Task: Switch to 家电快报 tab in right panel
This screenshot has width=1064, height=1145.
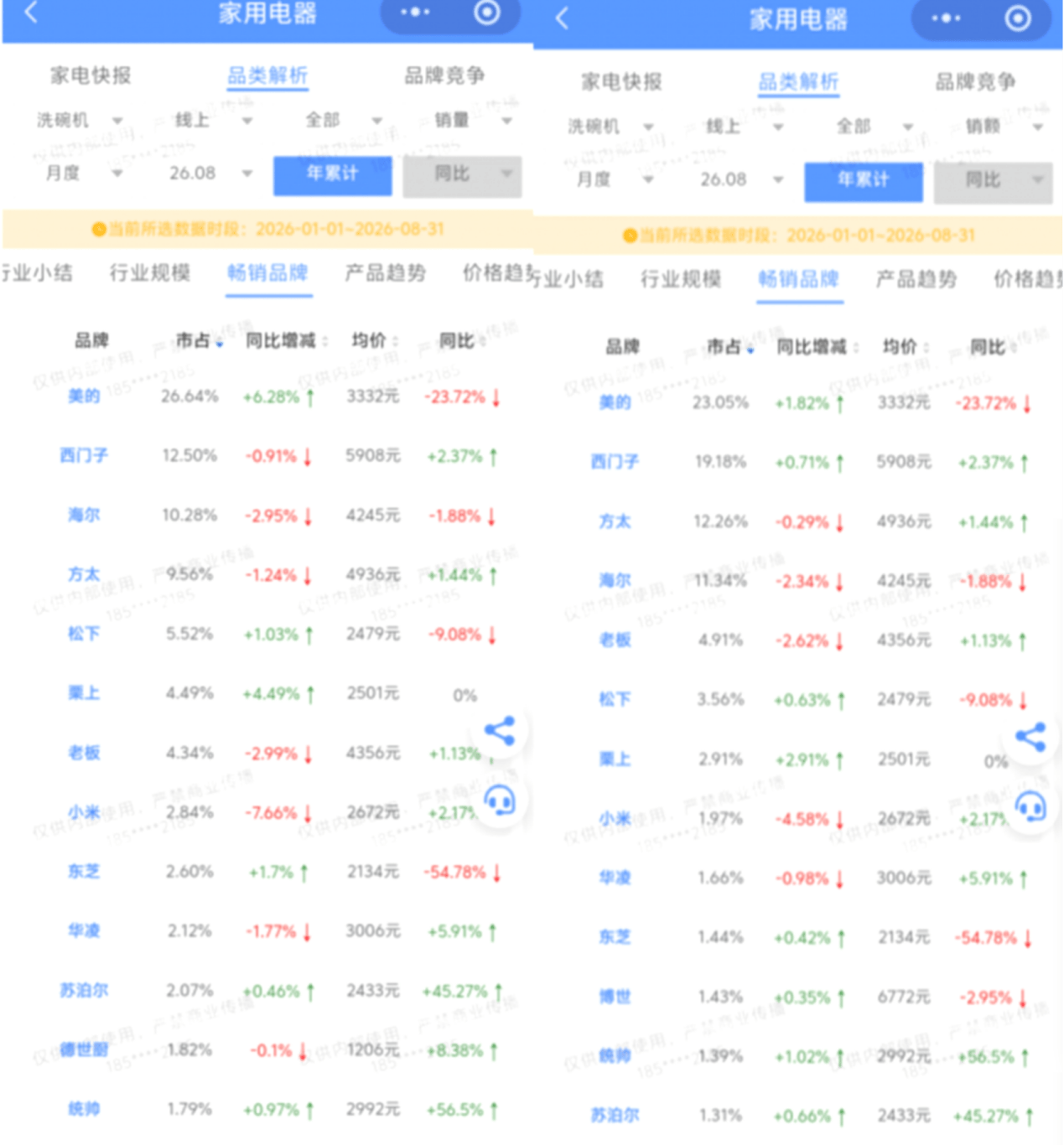Action: pyautogui.click(x=621, y=81)
